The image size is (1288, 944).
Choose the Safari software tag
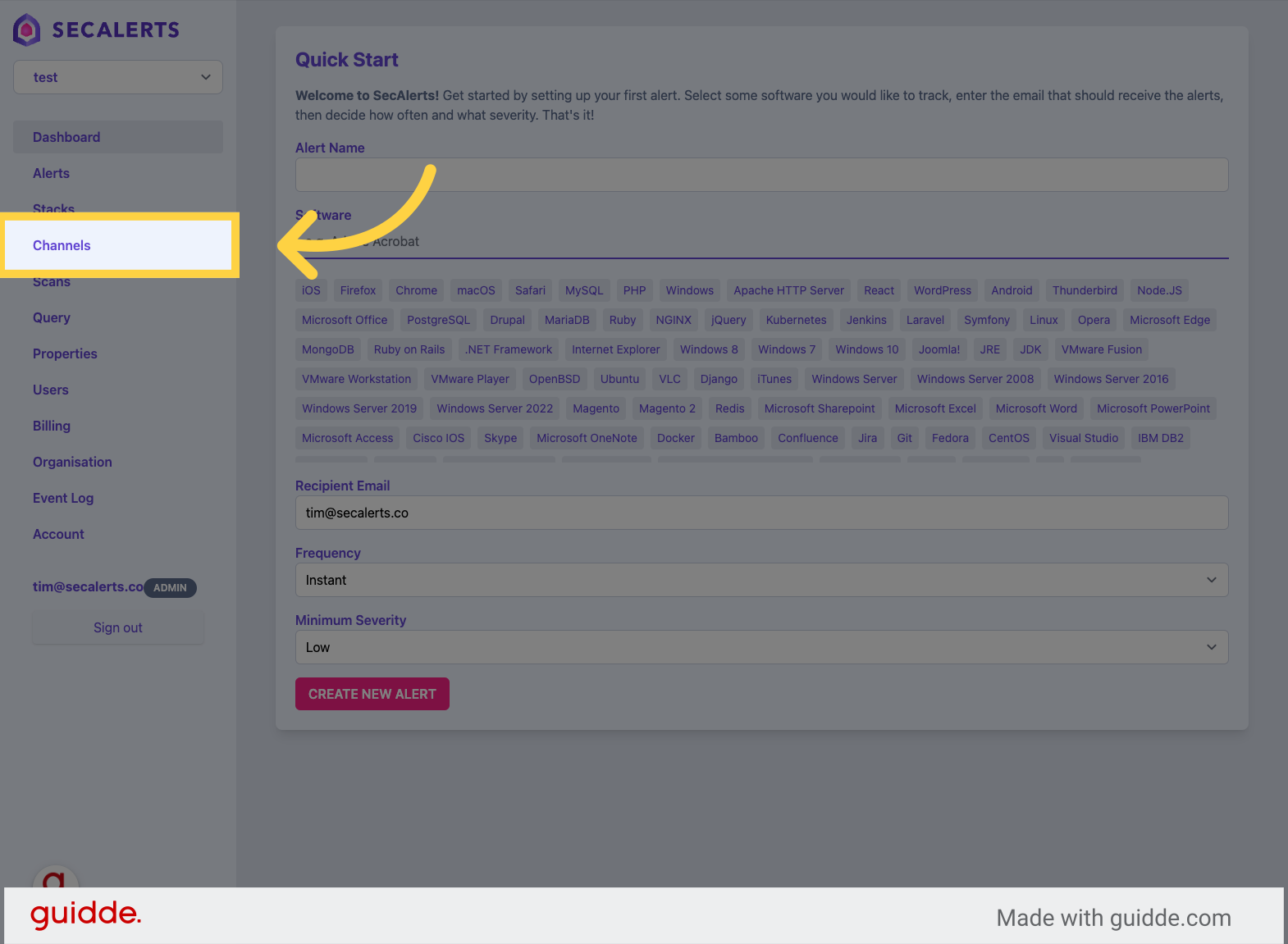pyautogui.click(x=530, y=290)
